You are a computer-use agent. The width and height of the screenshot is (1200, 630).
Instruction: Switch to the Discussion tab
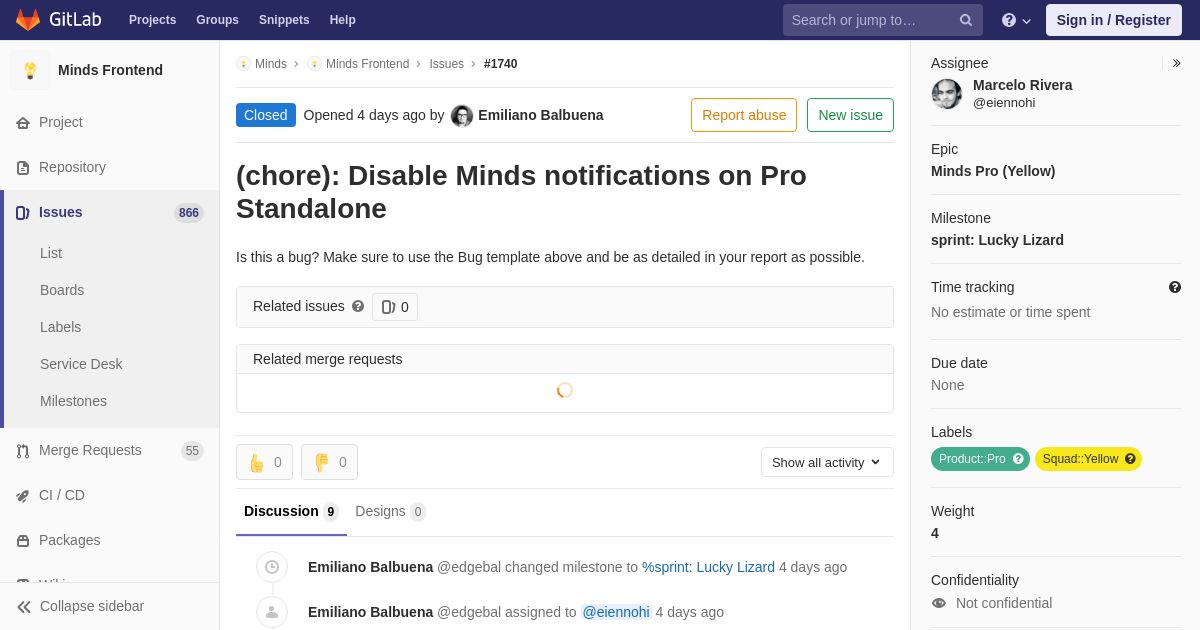(x=291, y=511)
